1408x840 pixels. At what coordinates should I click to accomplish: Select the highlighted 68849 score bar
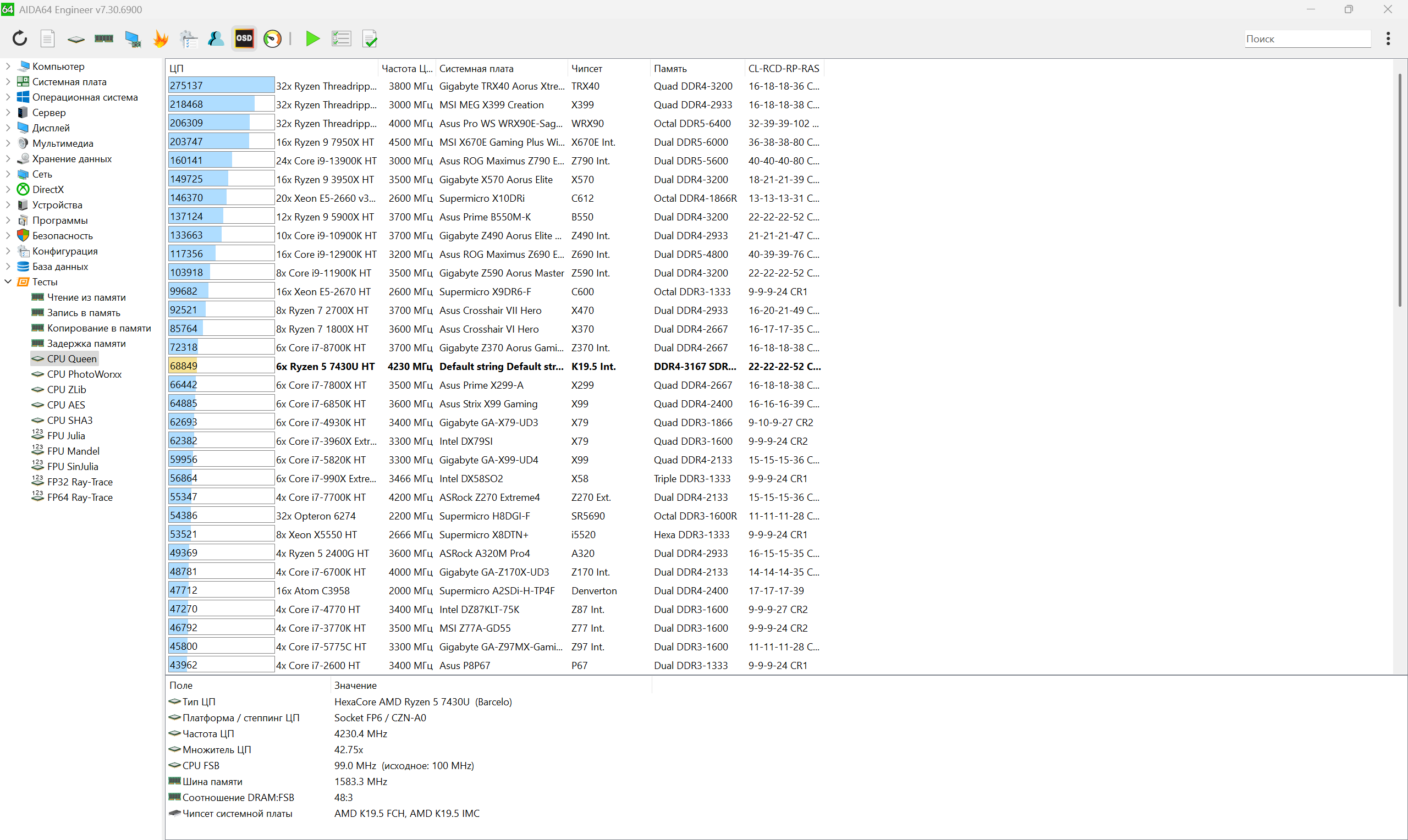click(221, 366)
